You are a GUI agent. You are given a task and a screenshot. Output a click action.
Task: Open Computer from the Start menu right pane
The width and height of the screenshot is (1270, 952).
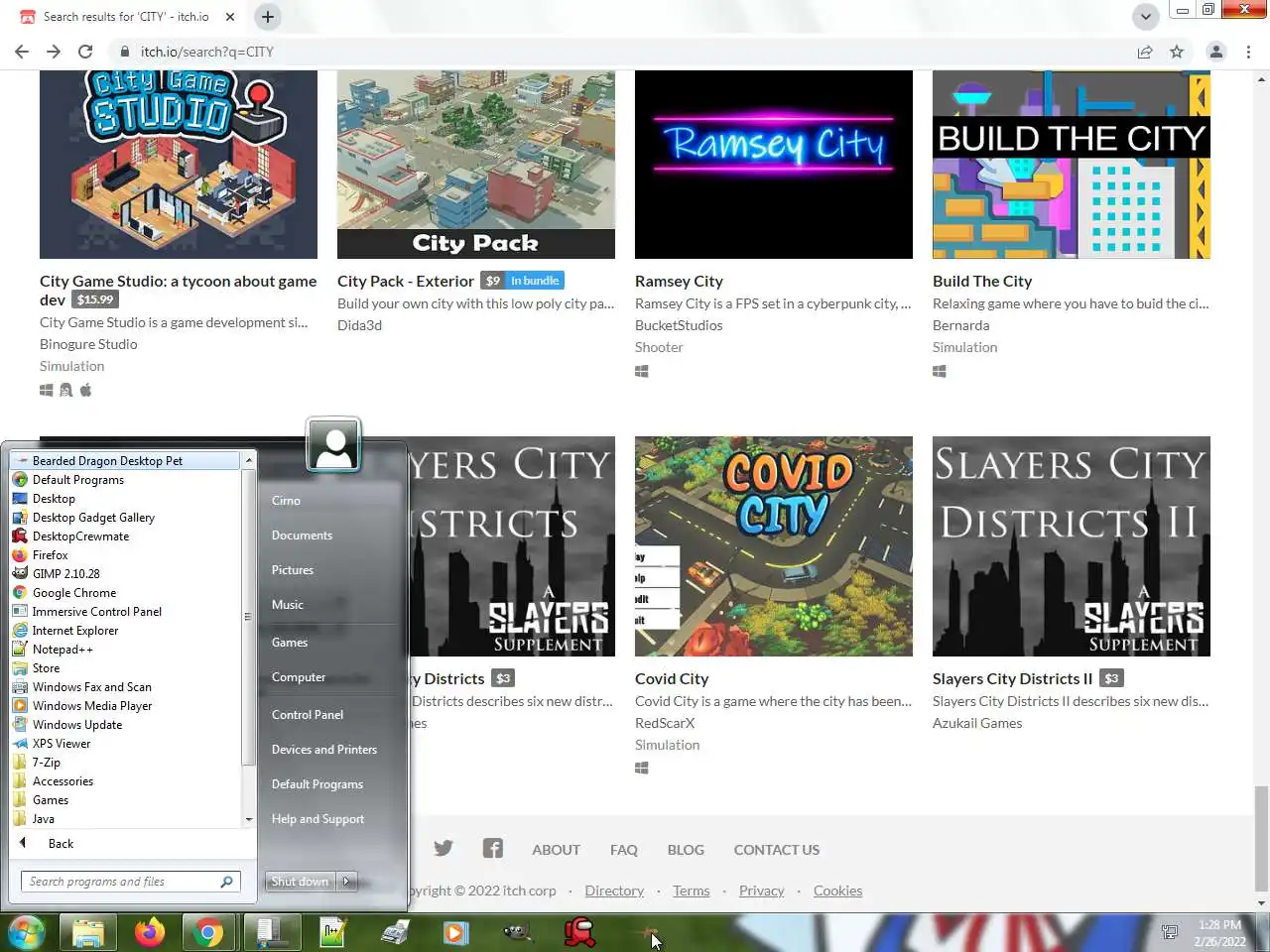coord(299,677)
